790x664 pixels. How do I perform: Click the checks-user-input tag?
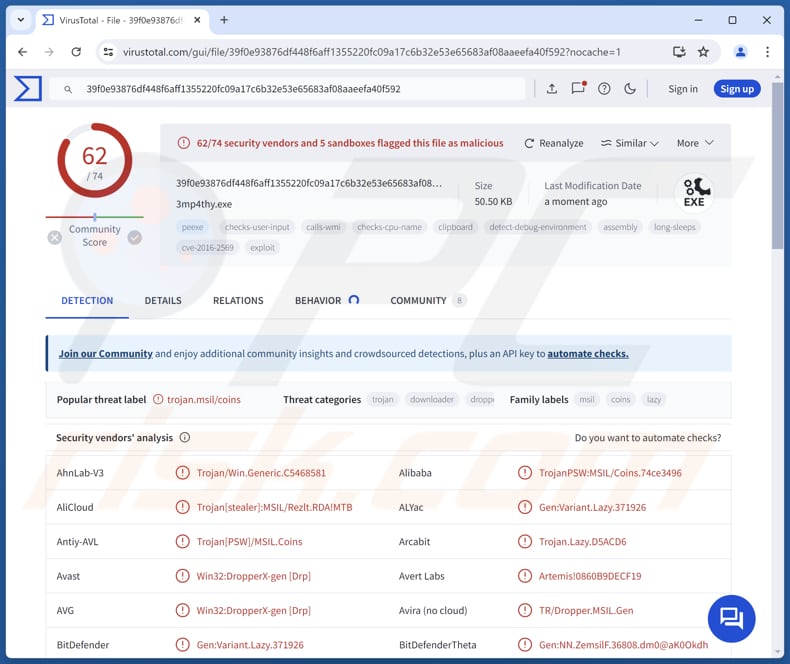(x=257, y=227)
